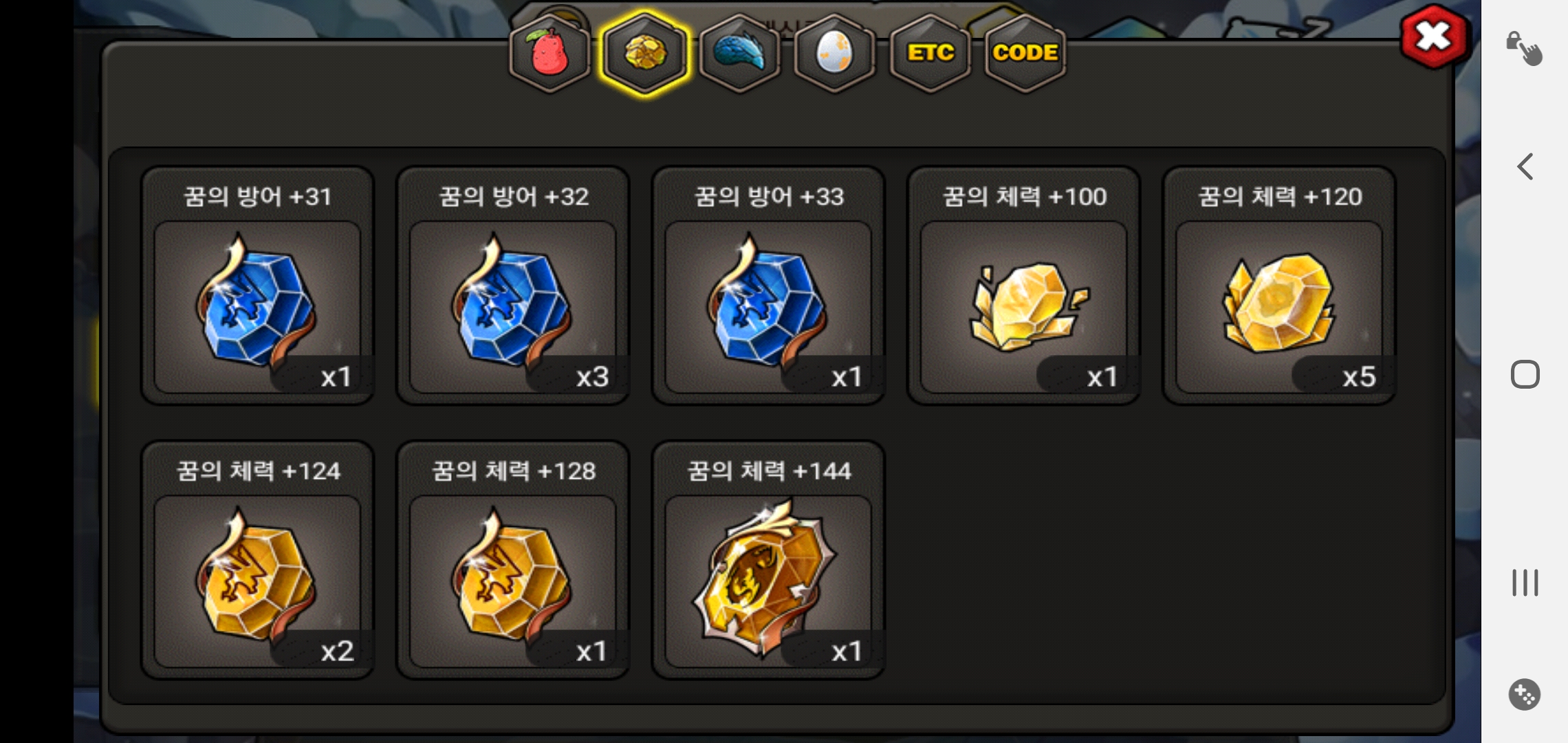Open the game tools controller icon
1568x743 pixels.
pos(1525,694)
